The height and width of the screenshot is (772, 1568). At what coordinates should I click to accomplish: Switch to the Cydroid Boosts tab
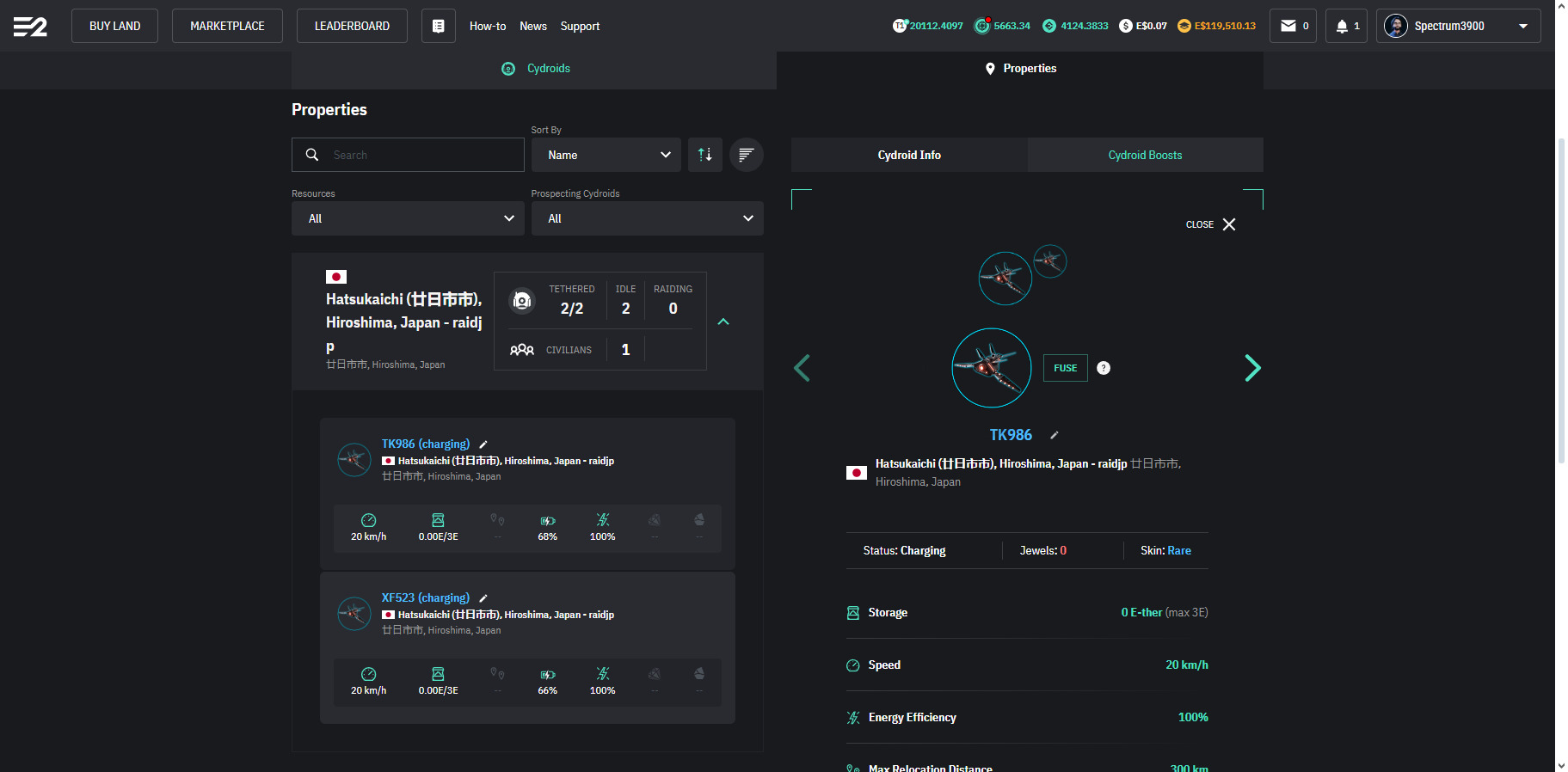[1144, 155]
